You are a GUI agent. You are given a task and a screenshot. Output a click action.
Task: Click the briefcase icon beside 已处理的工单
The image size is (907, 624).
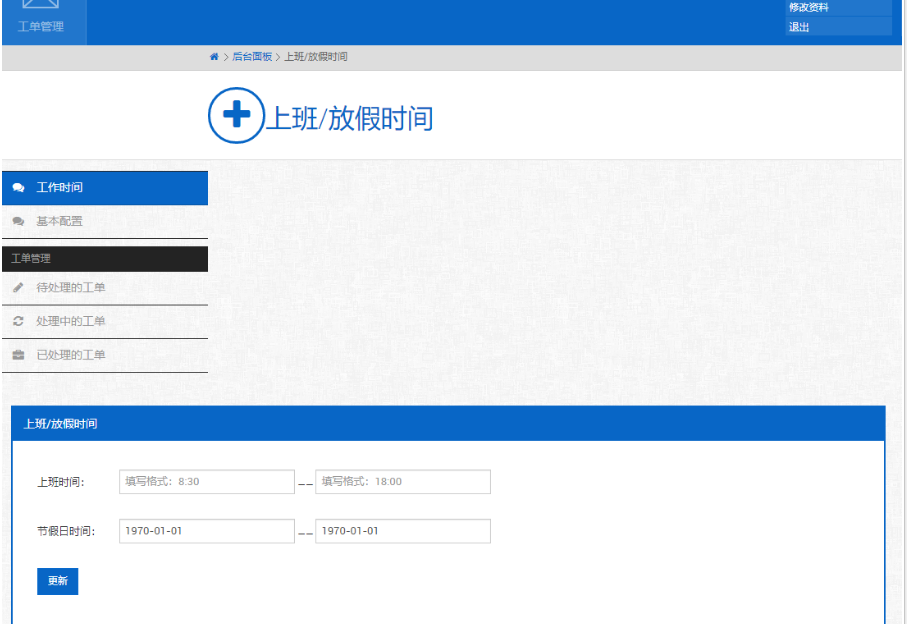click(x=19, y=355)
